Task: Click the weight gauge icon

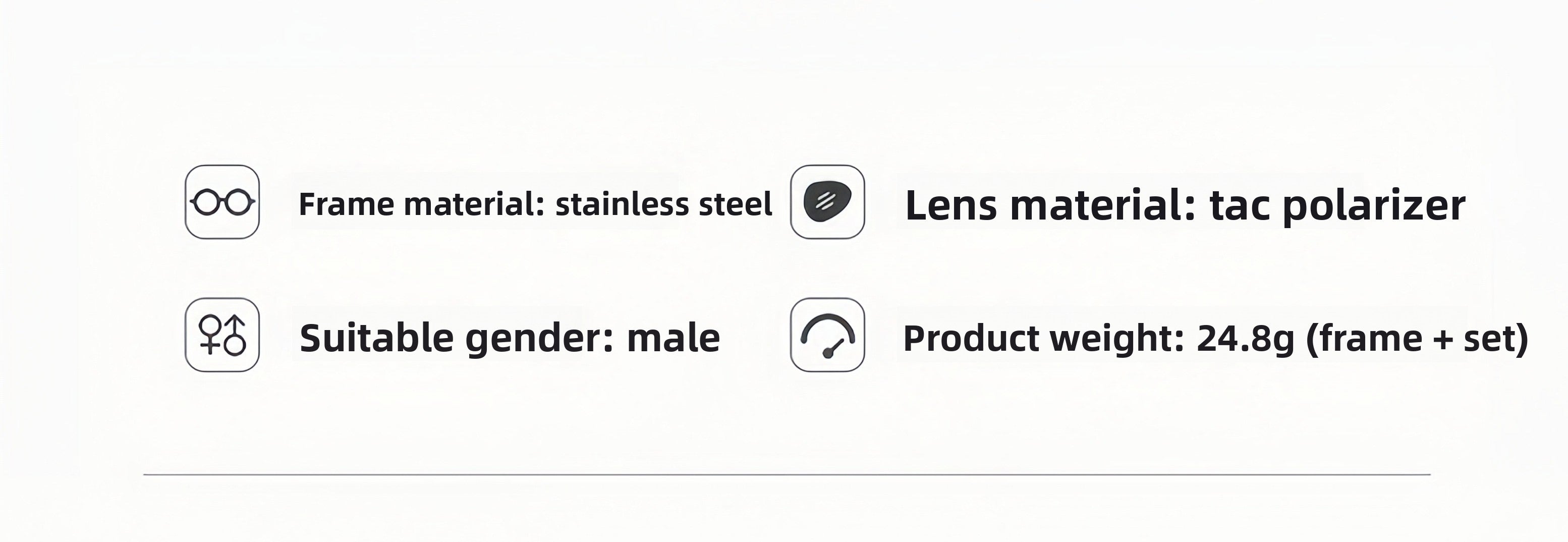Action: pyautogui.click(x=827, y=335)
